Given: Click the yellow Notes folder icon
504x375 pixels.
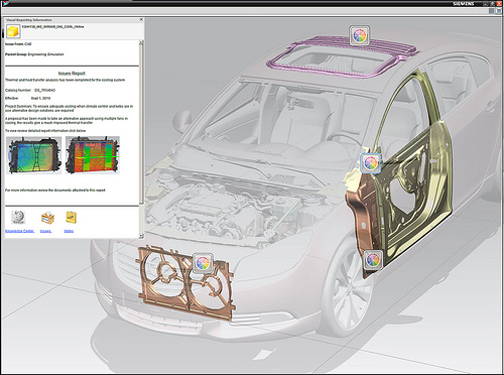Looking at the screenshot, I should pos(71,218).
